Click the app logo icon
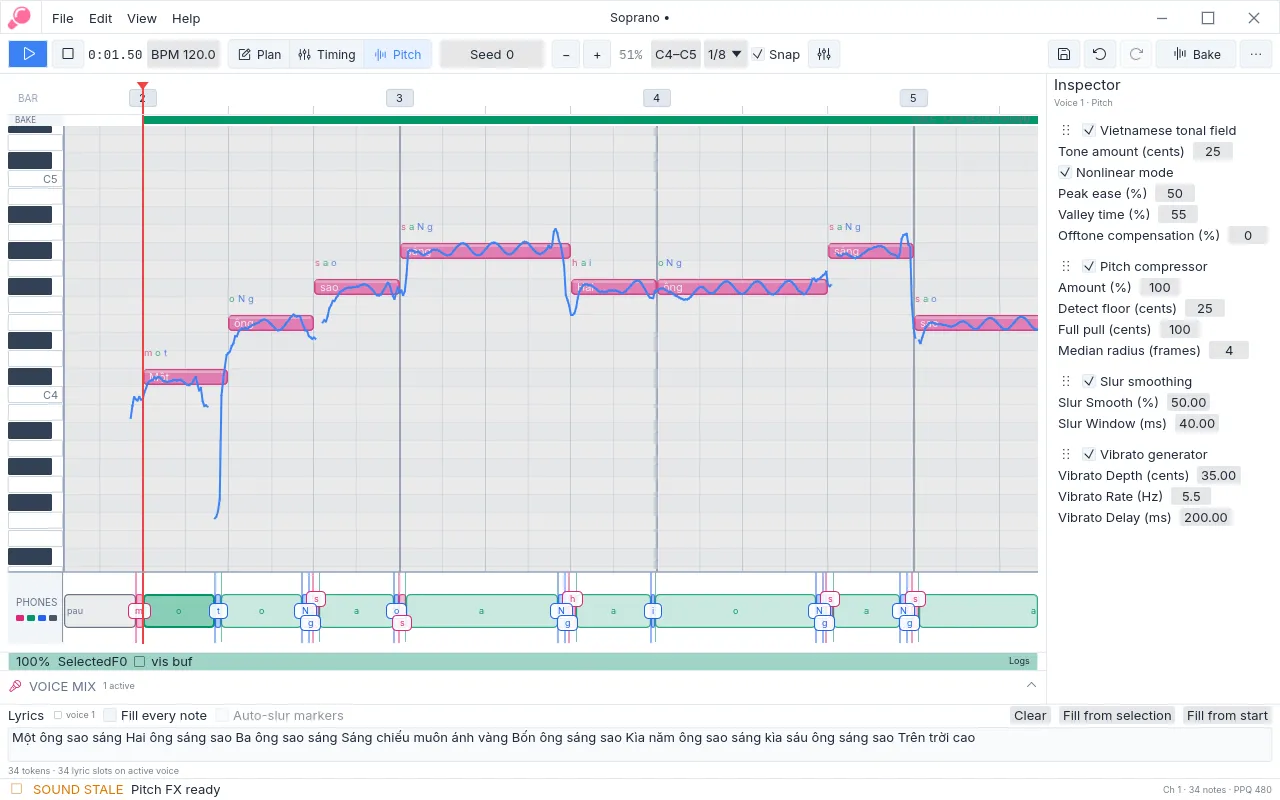This screenshot has height=800, width=1280. point(19,18)
